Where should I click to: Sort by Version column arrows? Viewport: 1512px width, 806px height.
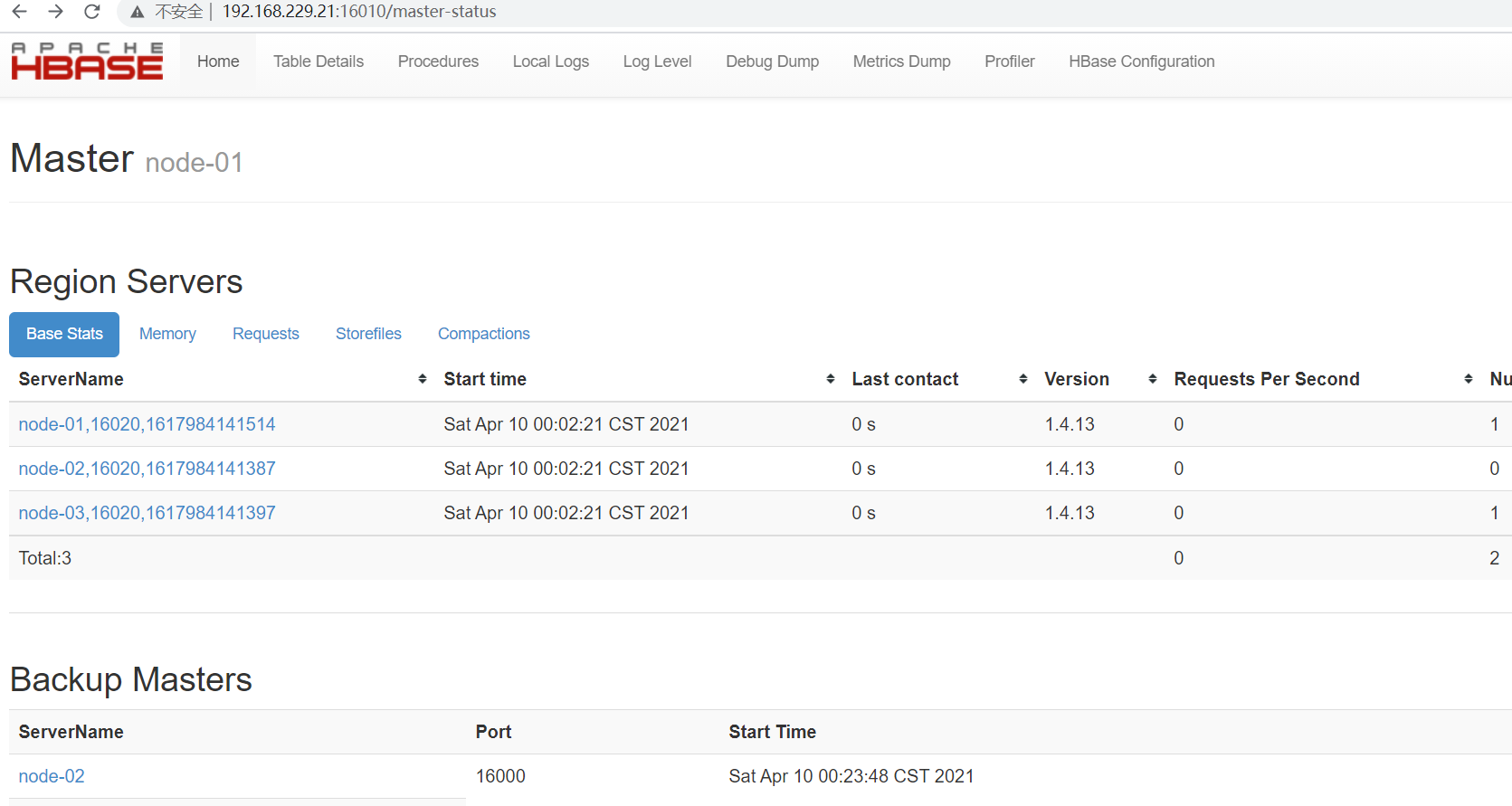1152,379
